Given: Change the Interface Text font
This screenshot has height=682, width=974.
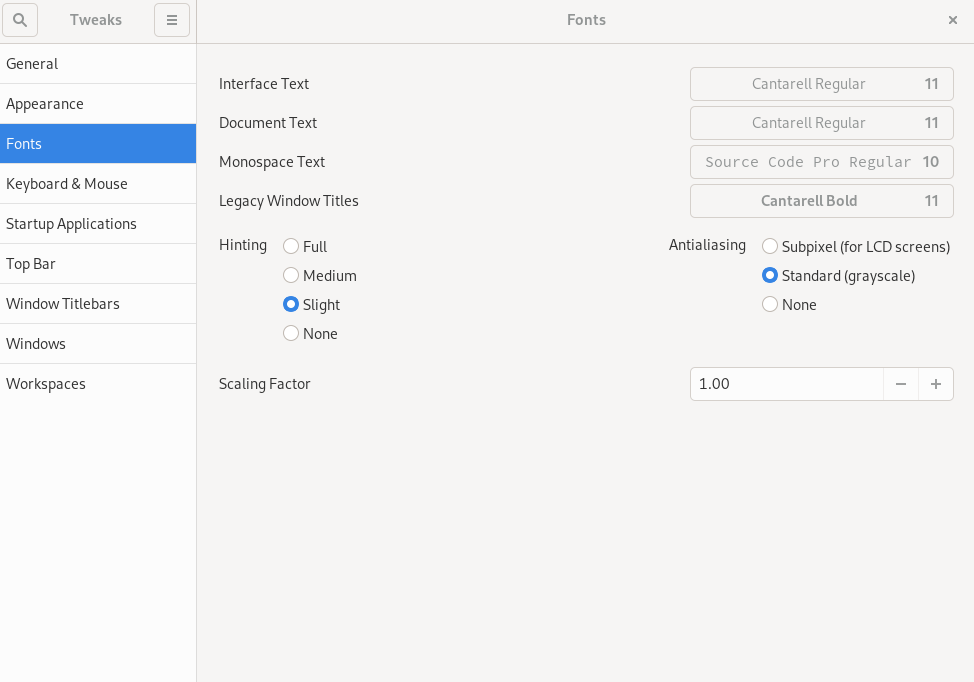Looking at the screenshot, I should point(821,83).
